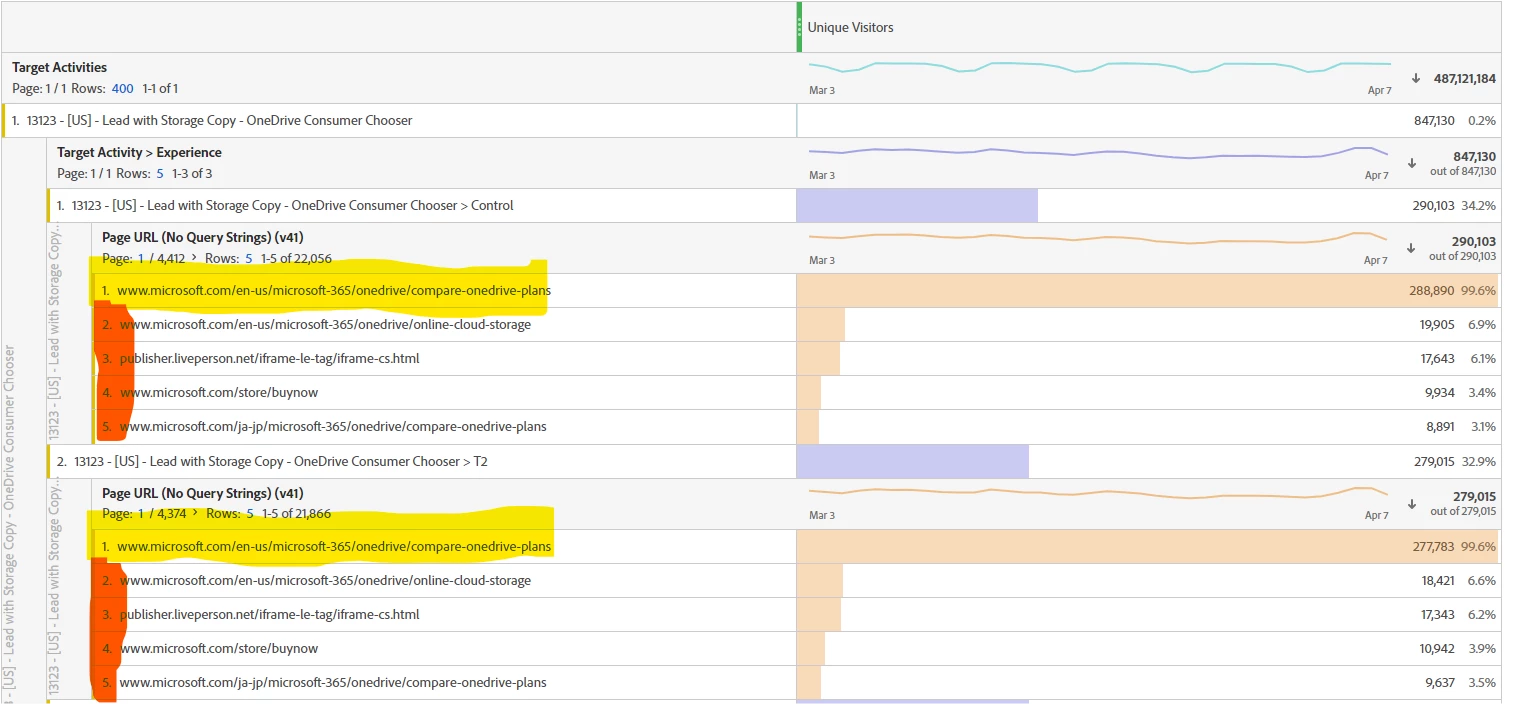This screenshot has width=1515, height=704.
Task: Go to next page after 1 / 4,412
Action: point(195,258)
